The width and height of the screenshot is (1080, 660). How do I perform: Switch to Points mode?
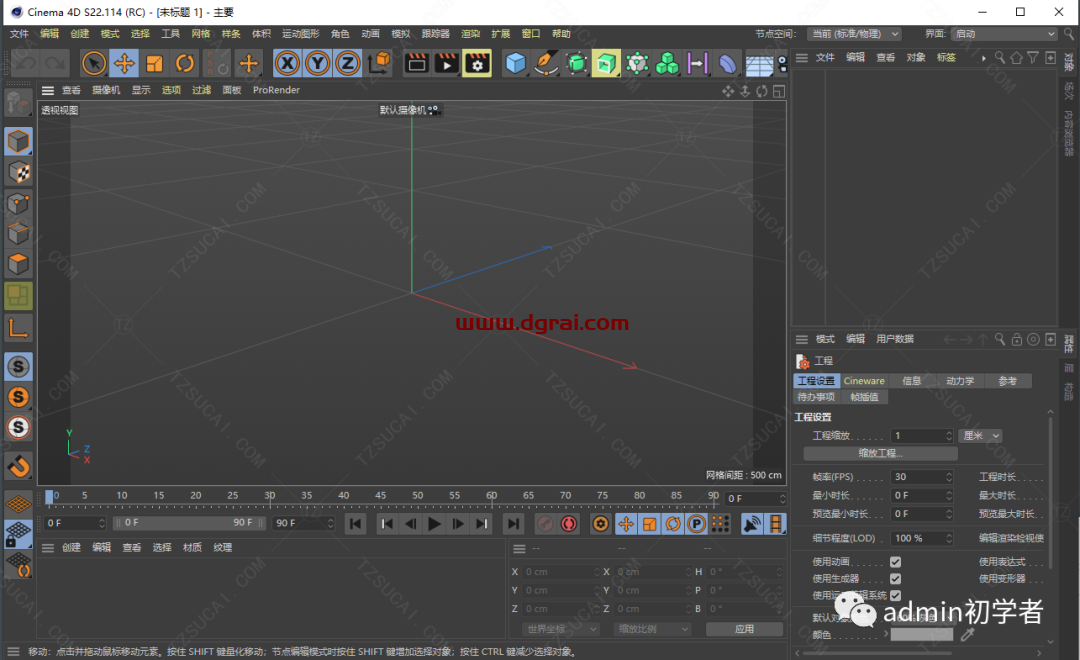19,203
